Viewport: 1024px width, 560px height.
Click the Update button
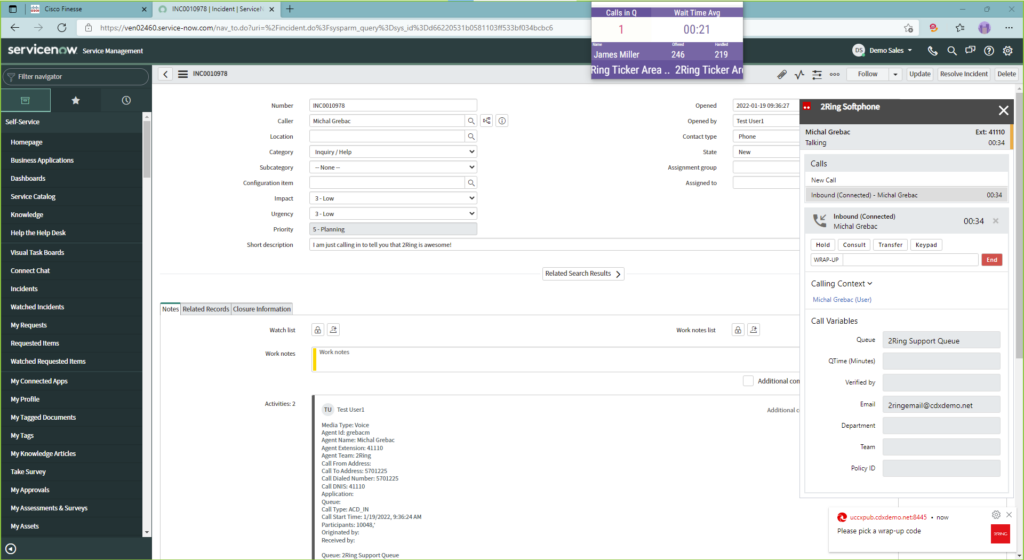tap(920, 74)
